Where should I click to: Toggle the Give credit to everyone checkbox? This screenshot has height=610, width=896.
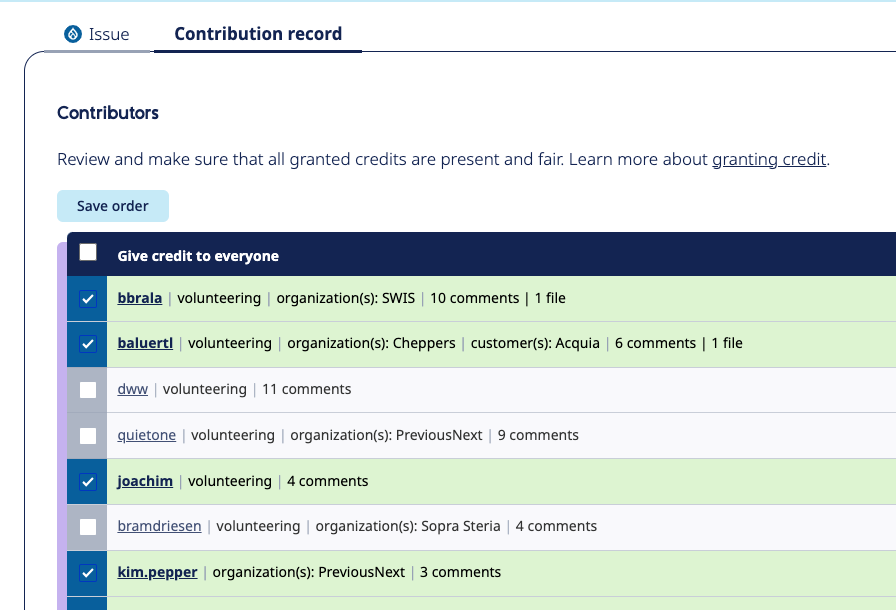click(x=87, y=253)
